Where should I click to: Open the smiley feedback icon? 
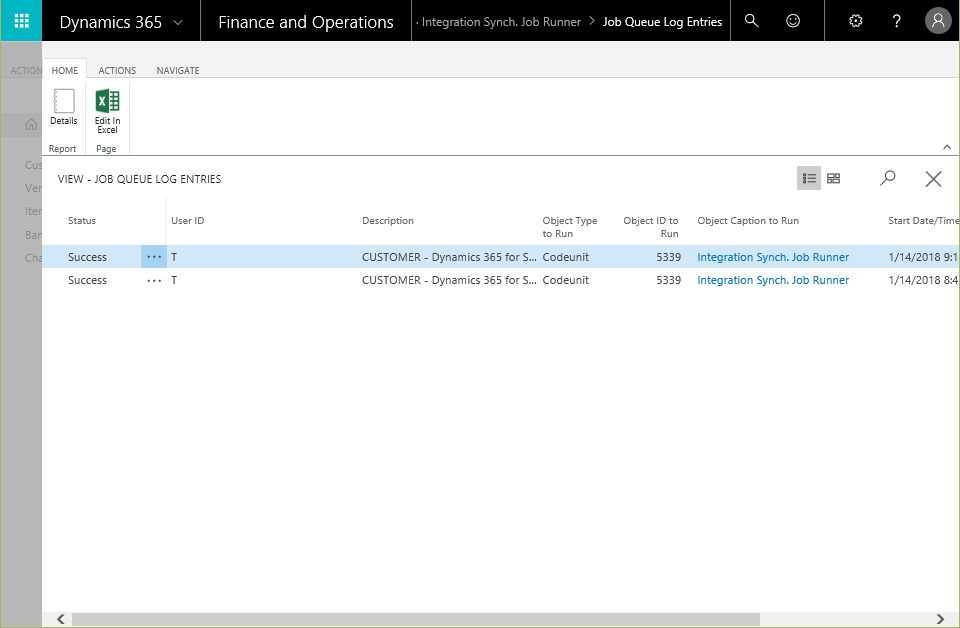coord(793,21)
